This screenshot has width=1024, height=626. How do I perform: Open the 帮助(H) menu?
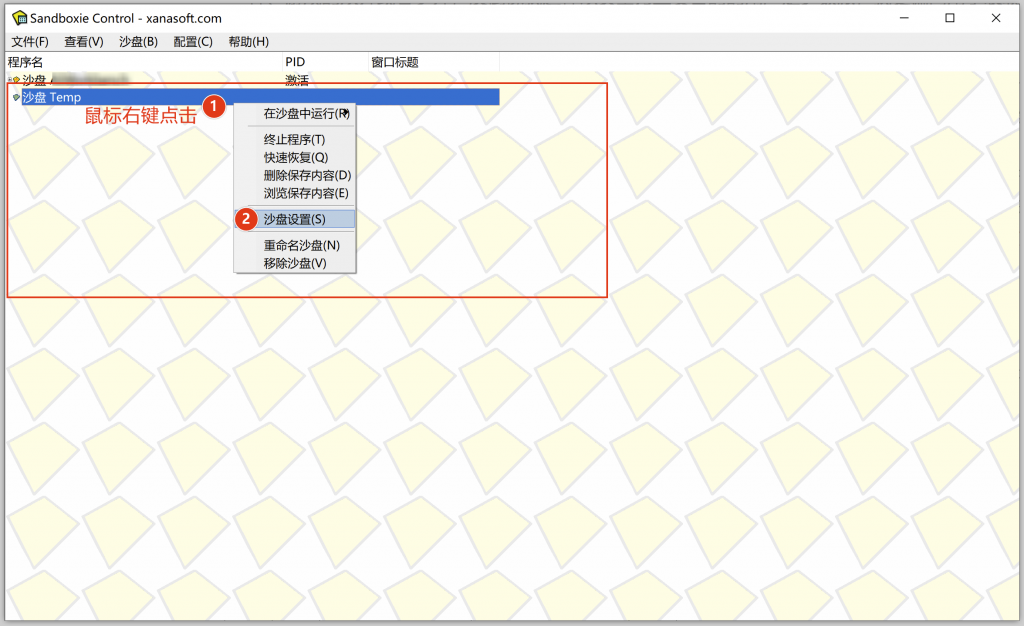(x=248, y=42)
